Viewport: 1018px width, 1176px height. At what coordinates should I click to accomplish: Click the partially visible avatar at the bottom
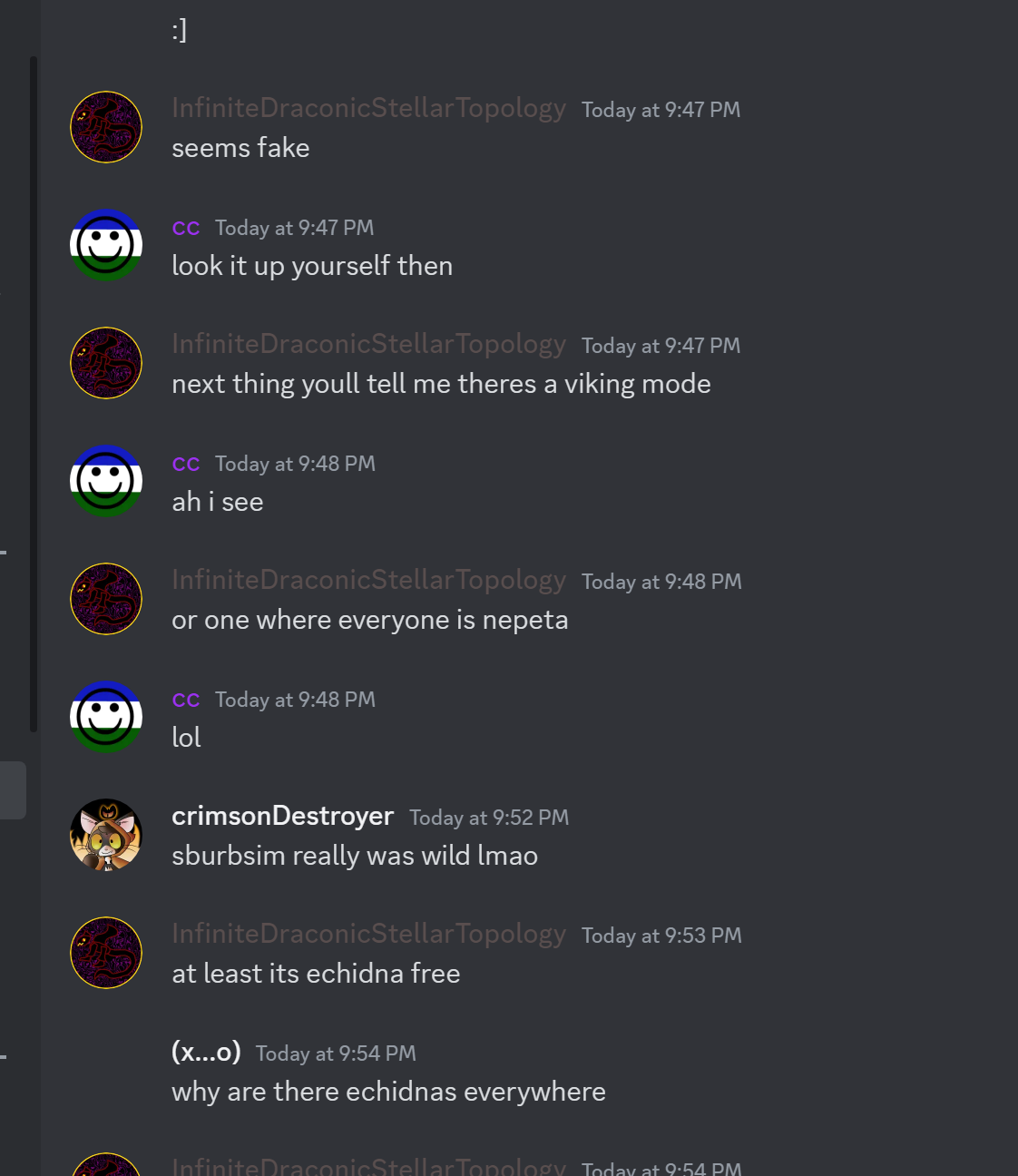point(106,1164)
